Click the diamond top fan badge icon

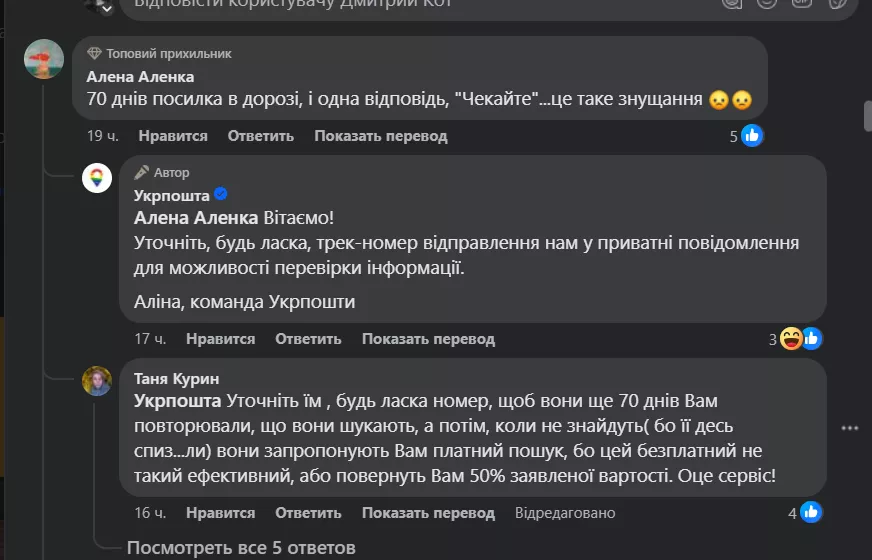click(95, 53)
